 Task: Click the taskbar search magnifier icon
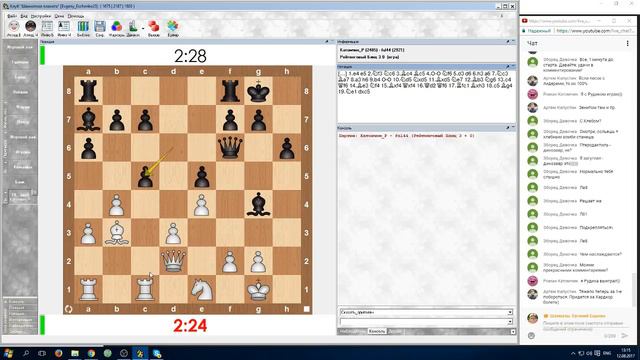26,353
